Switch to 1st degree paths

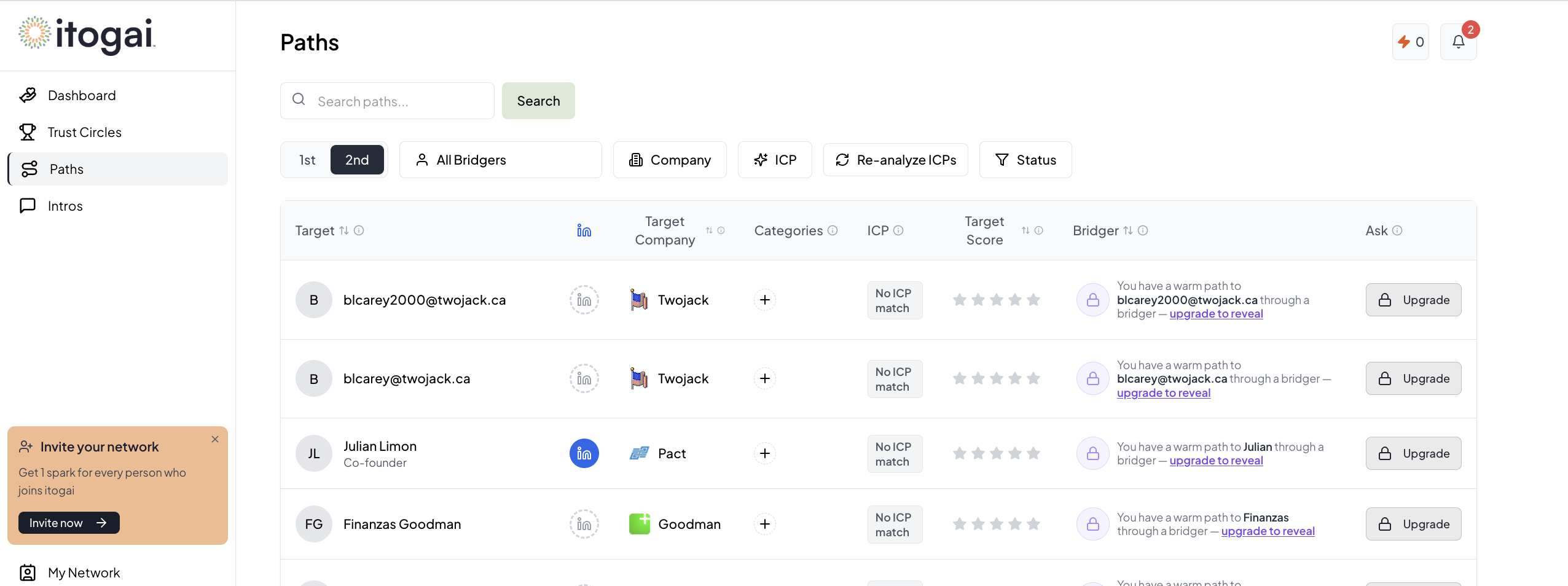[x=307, y=160]
